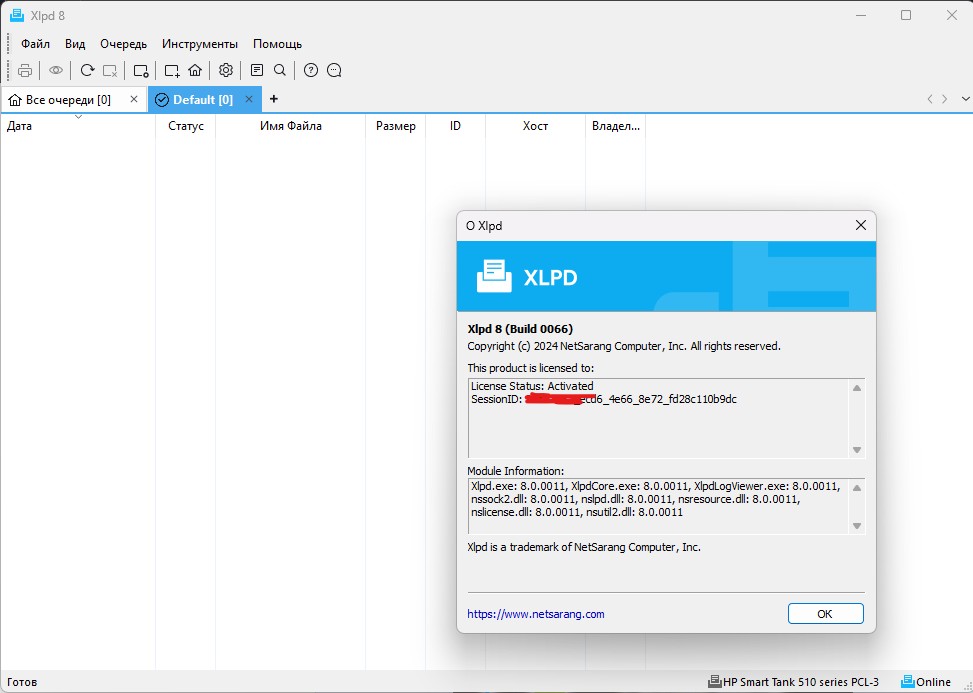Image resolution: width=973 pixels, height=693 pixels.
Task: Click the Print icon in the toolbar
Action: 25,71
